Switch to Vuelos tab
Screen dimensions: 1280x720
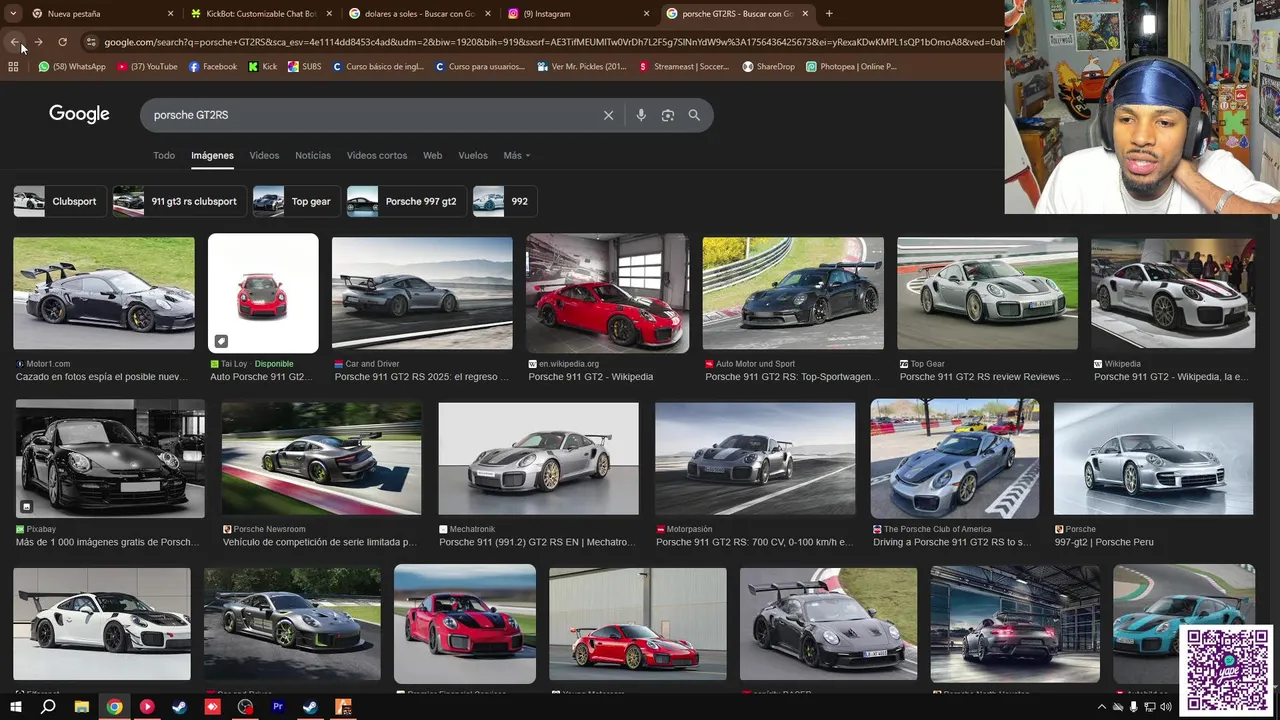point(473,155)
